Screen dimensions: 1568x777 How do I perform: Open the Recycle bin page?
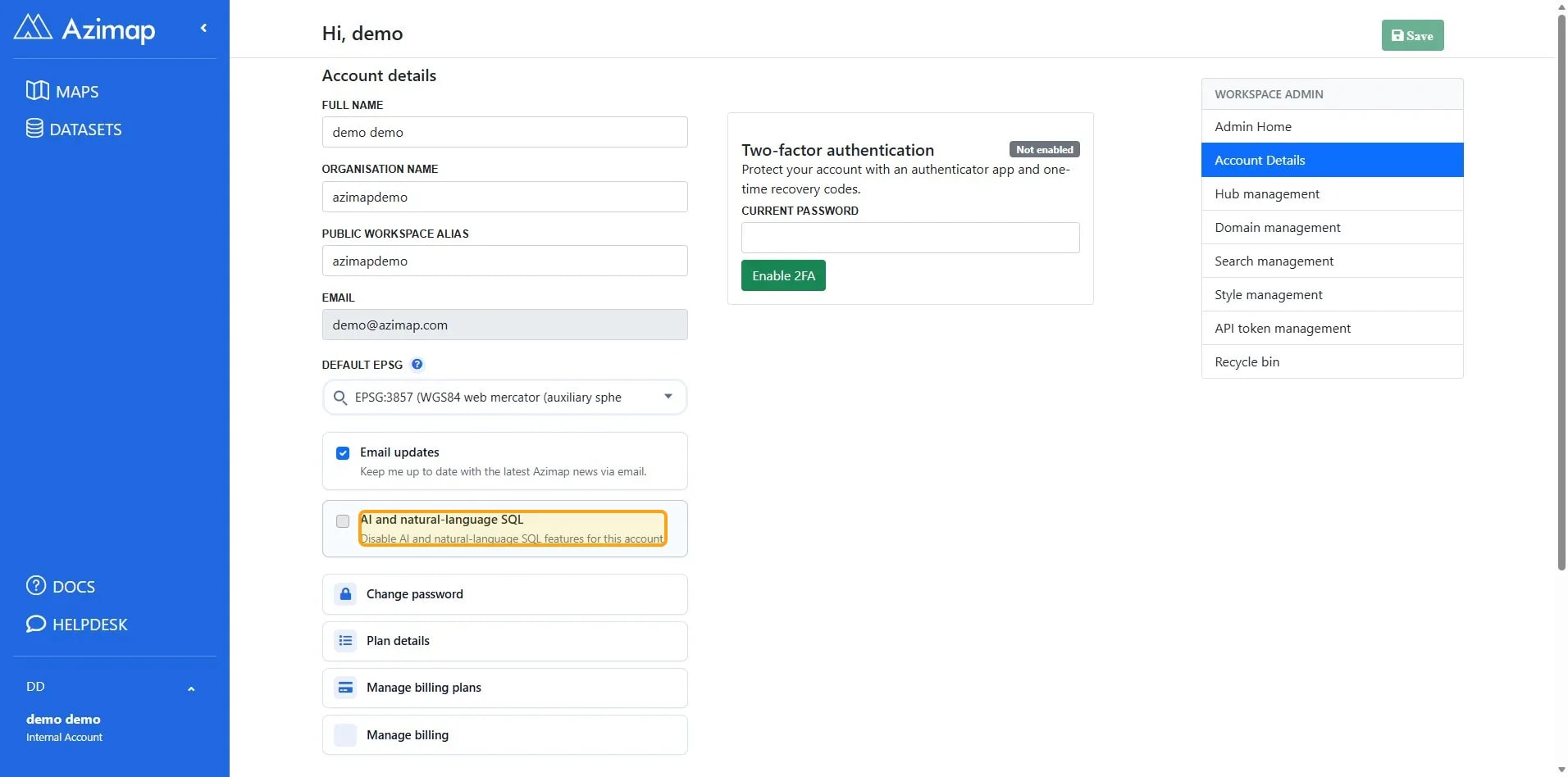click(x=1332, y=361)
